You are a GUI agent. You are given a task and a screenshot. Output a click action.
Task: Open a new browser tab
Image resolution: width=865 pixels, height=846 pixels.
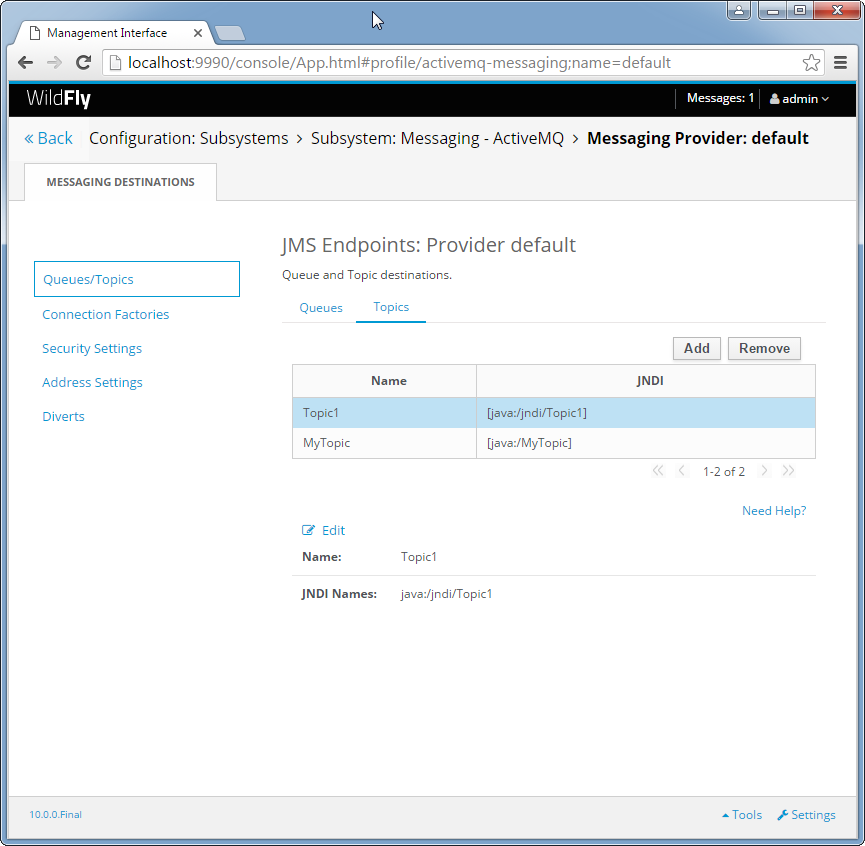(230, 34)
